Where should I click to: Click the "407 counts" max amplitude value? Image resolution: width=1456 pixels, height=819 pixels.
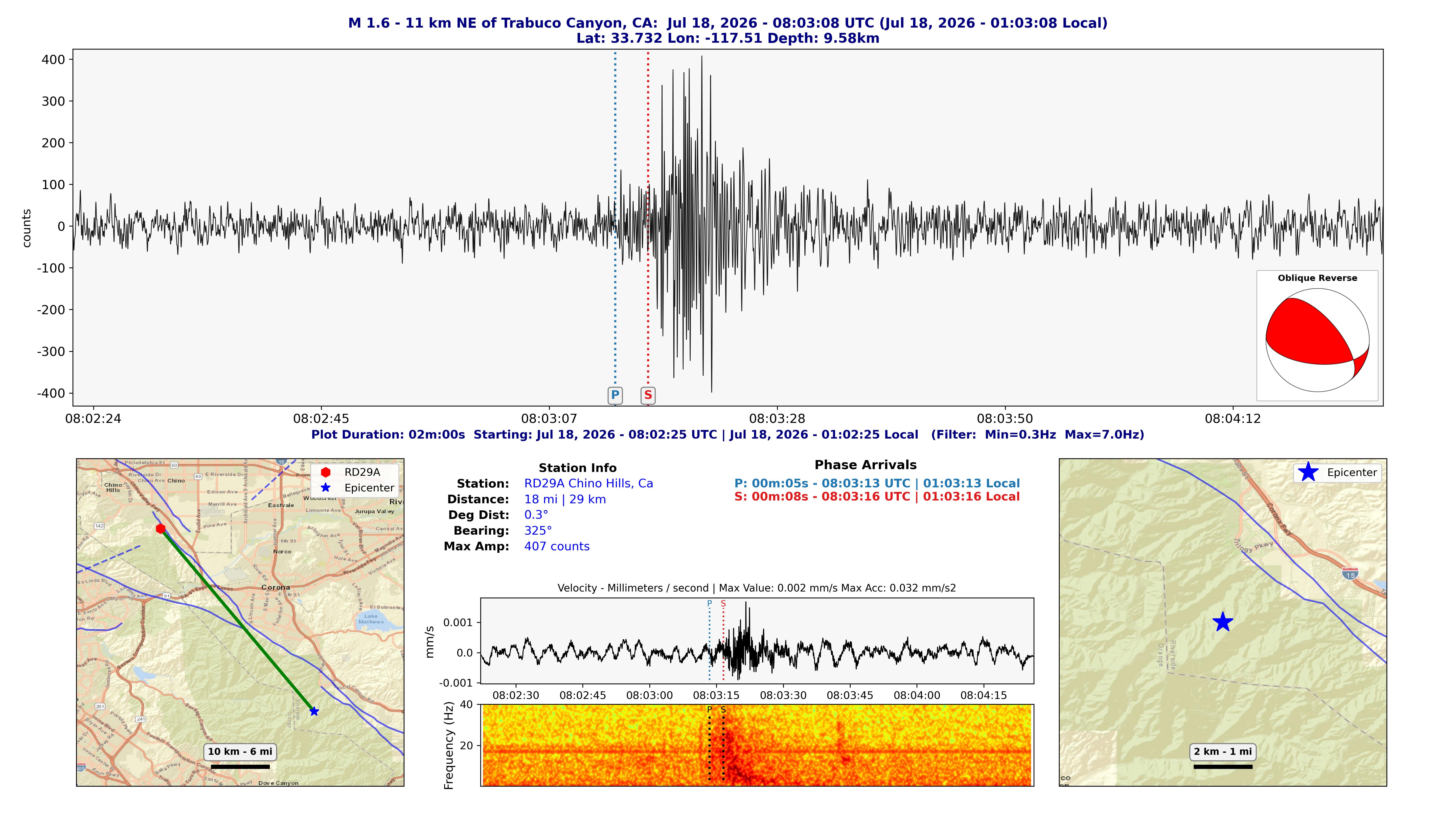pyautogui.click(x=557, y=547)
